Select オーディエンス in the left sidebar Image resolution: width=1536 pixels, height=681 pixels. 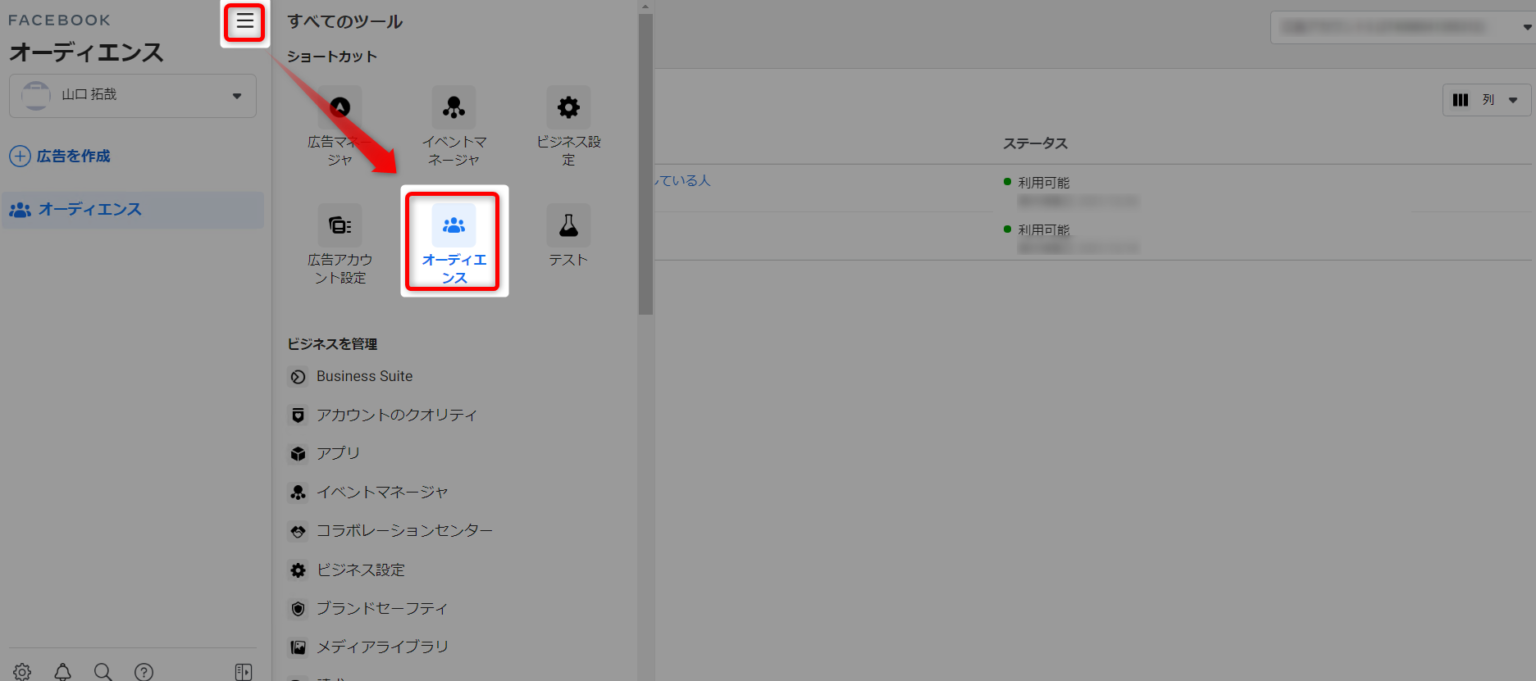133,210
